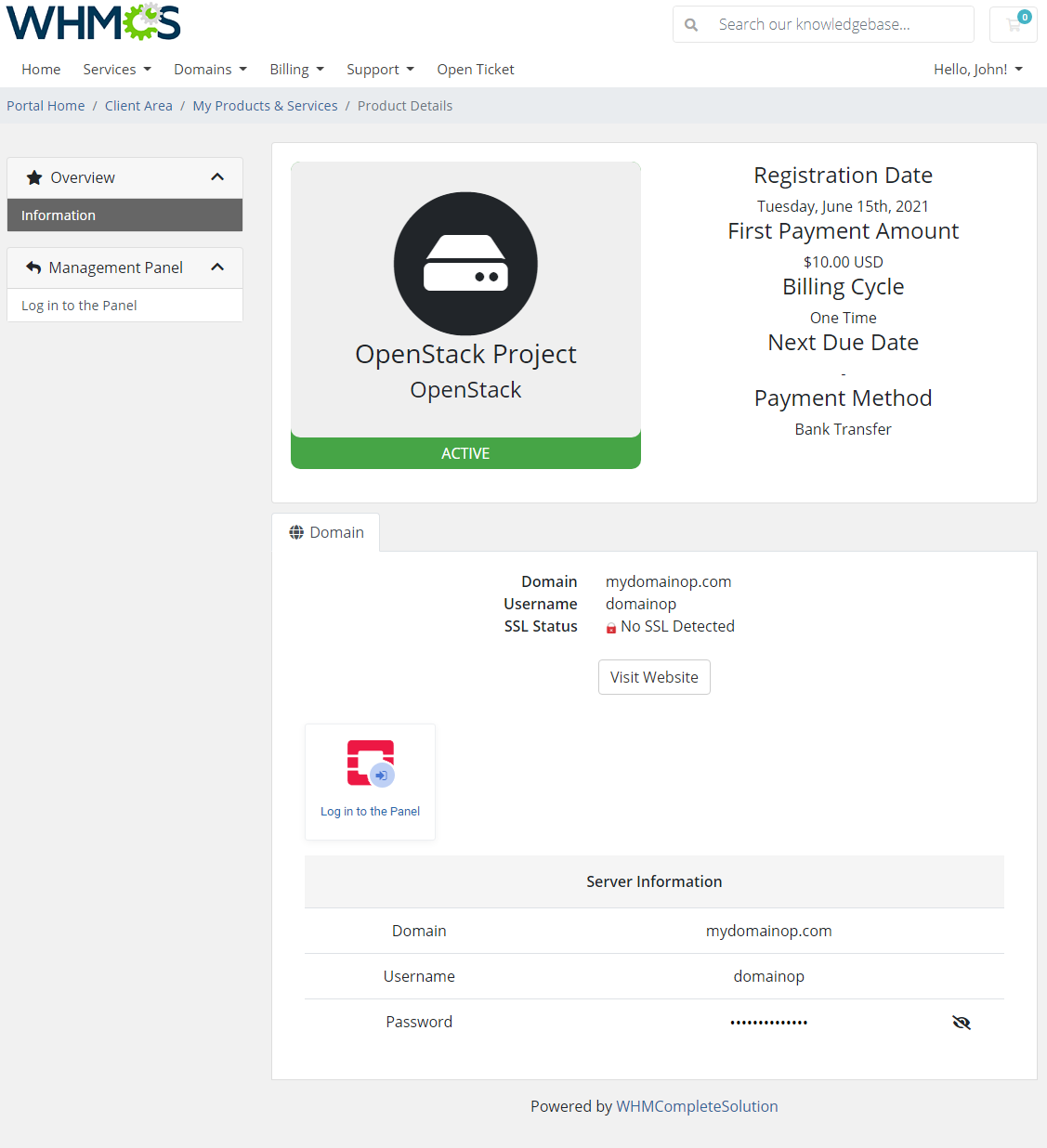
Task: Click the search magnifier icon
Action: 691,25
